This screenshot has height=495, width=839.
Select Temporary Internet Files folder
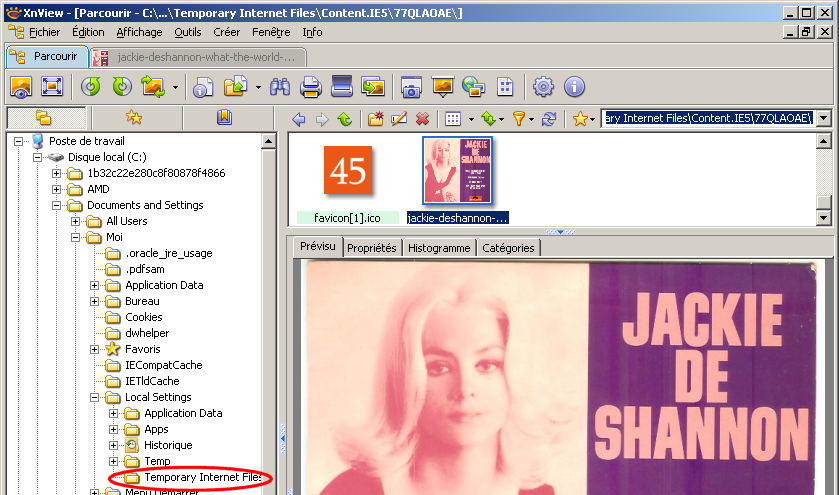coord(202,477)
